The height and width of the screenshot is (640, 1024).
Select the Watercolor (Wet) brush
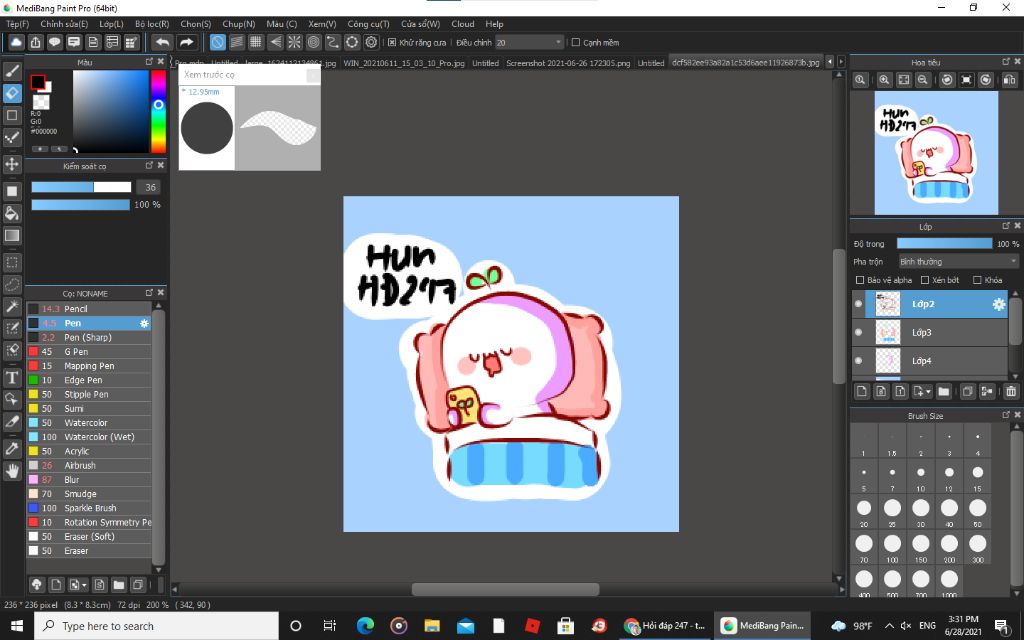89,437
